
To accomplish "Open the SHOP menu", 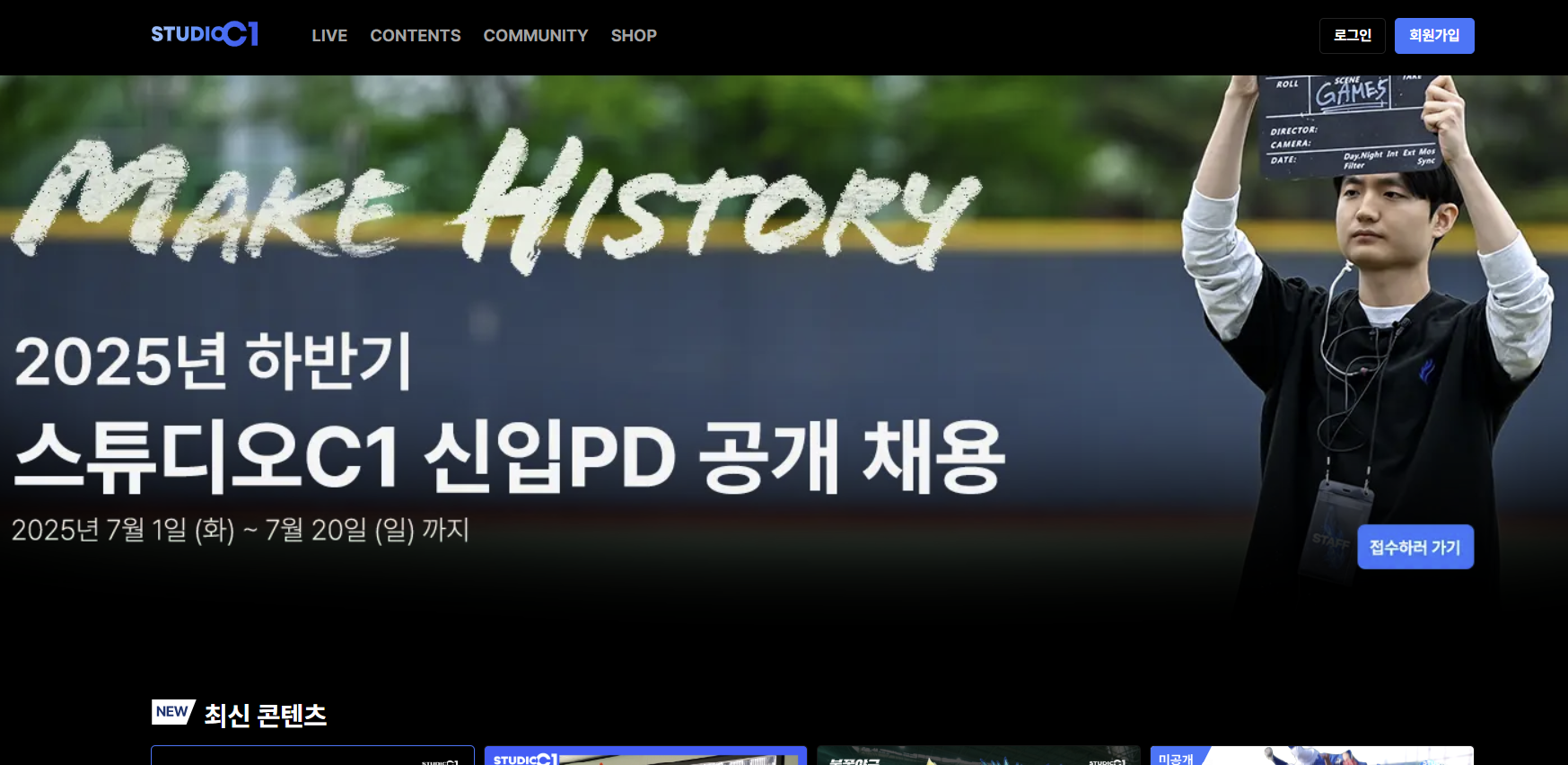I will pos(634,36).
